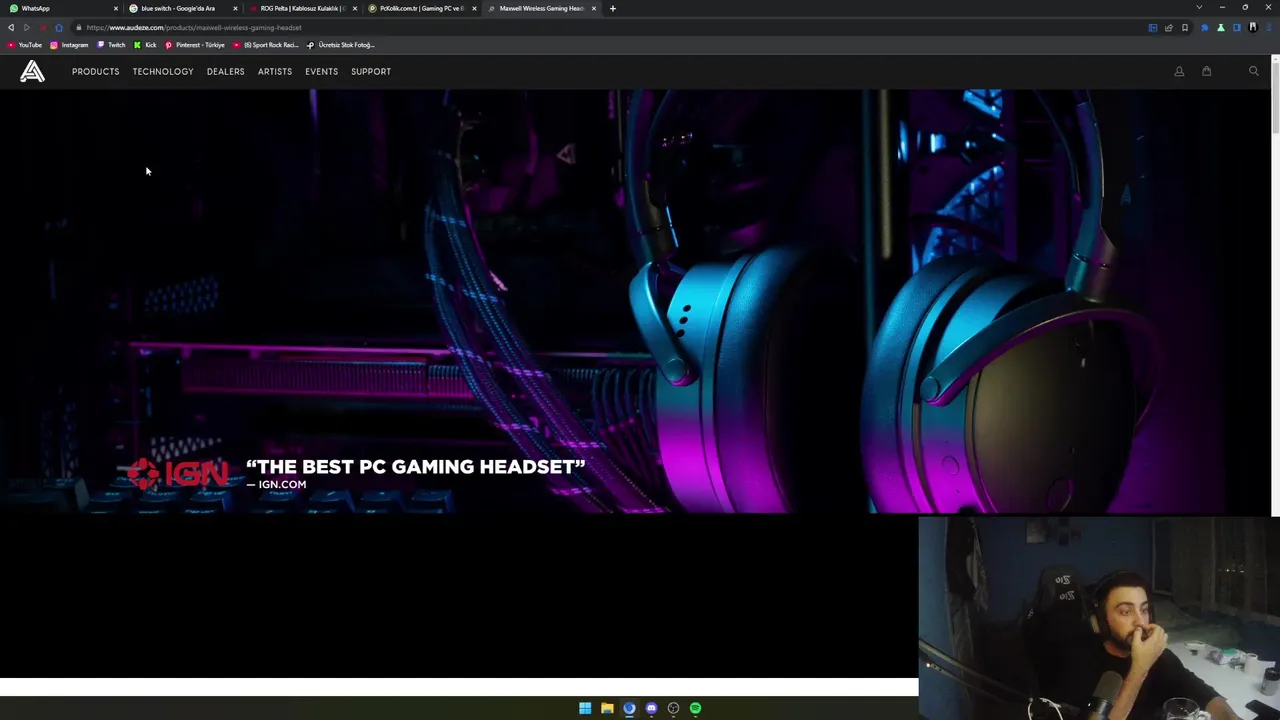The height and width of the screenshot is (720, 1280).
Task: Switch to the PcKolik.com.tr tab
Action: (420, 8)
